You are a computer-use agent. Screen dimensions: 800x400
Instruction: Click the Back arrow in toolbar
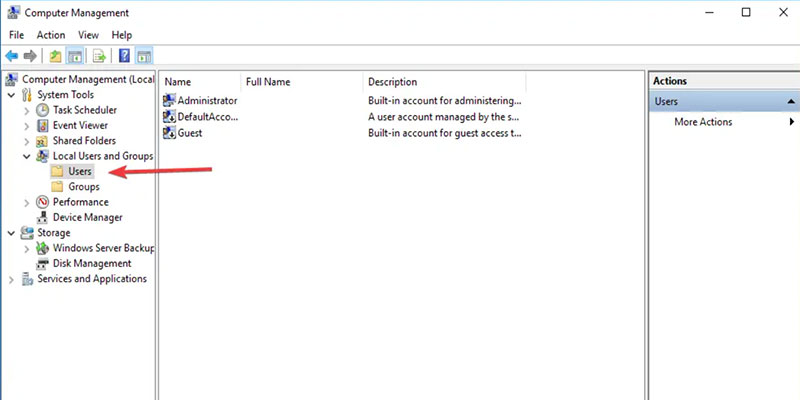(12, 55)
